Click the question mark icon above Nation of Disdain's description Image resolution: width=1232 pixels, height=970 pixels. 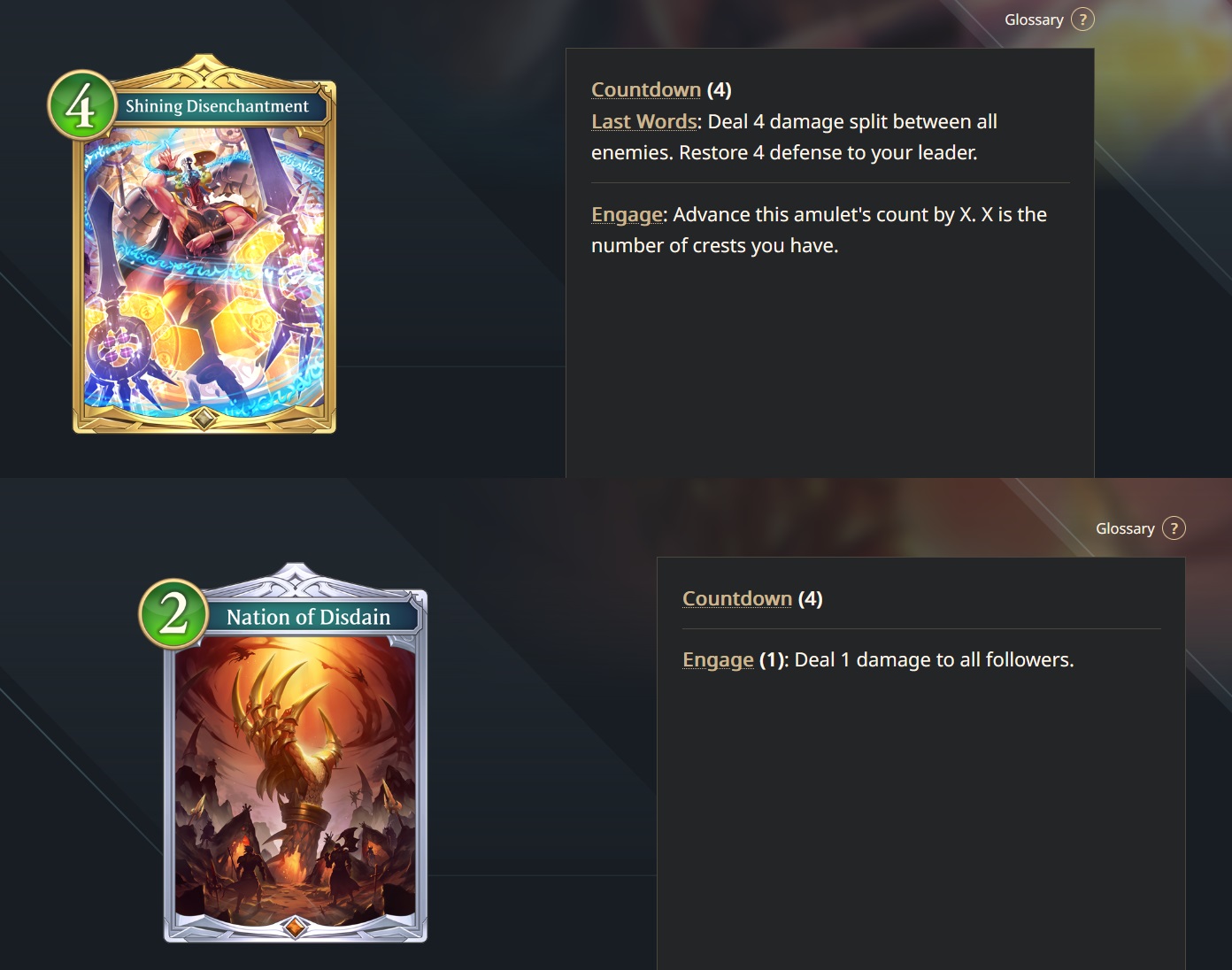pyautogui.click(x=1174, y=528)
